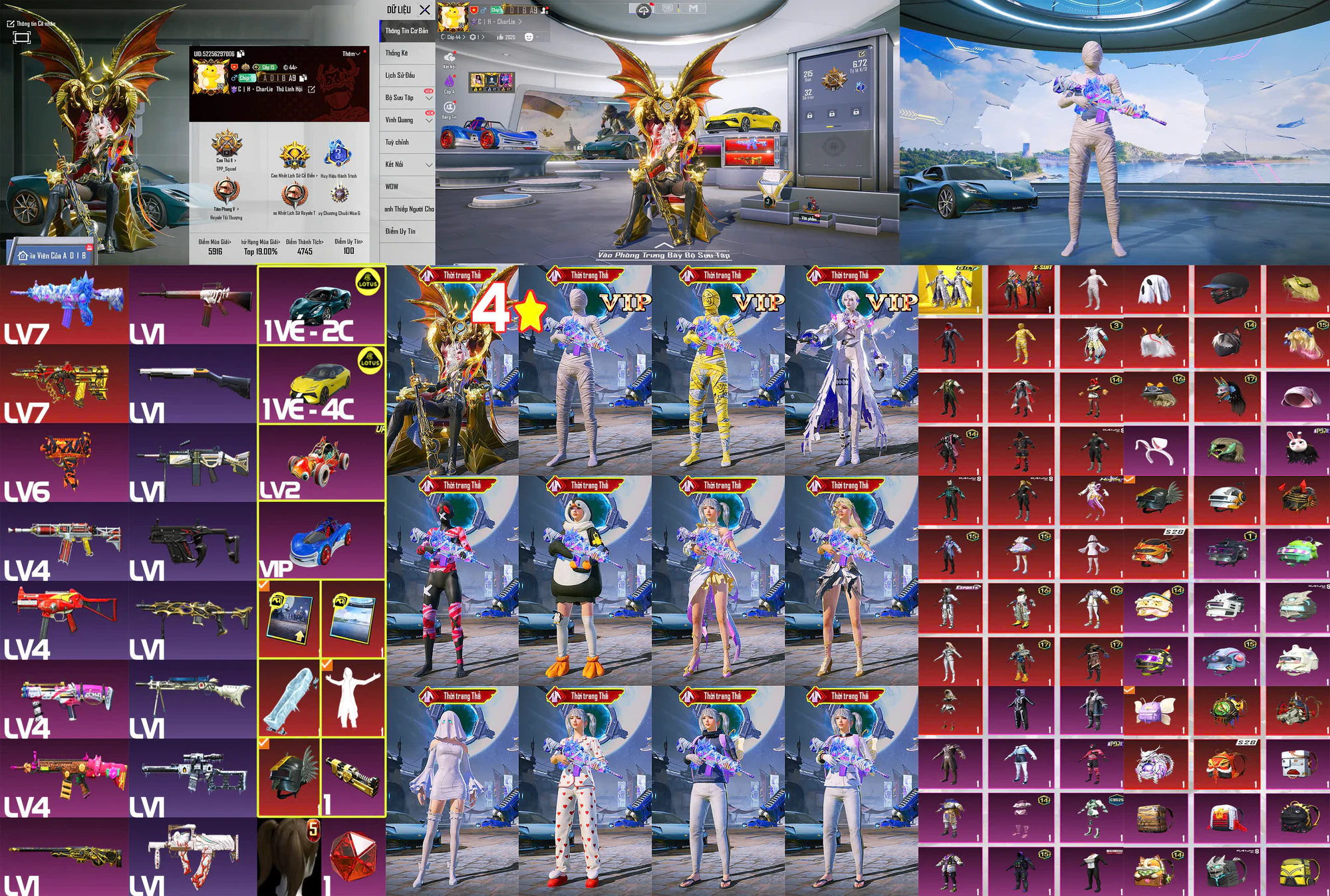Click the Huy Hiệu Hành Trình blue badge

click(x=337, y=154)
